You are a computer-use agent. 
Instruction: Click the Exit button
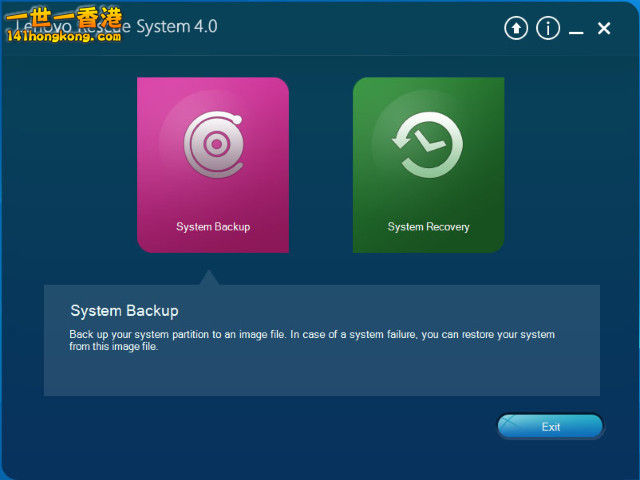(x=550, y=427)
